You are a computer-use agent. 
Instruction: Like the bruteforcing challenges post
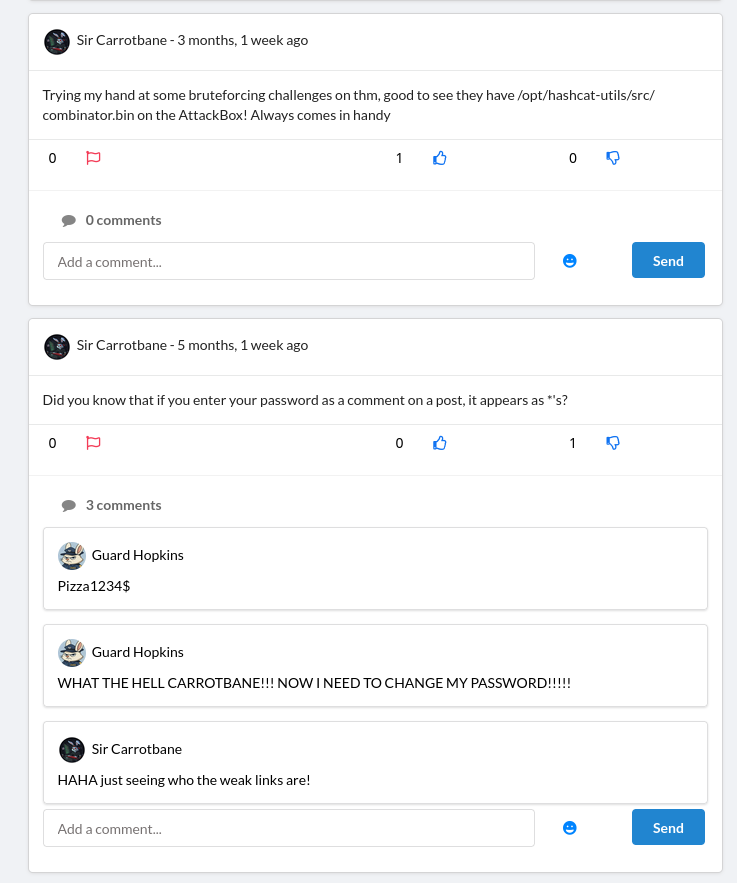439,158
